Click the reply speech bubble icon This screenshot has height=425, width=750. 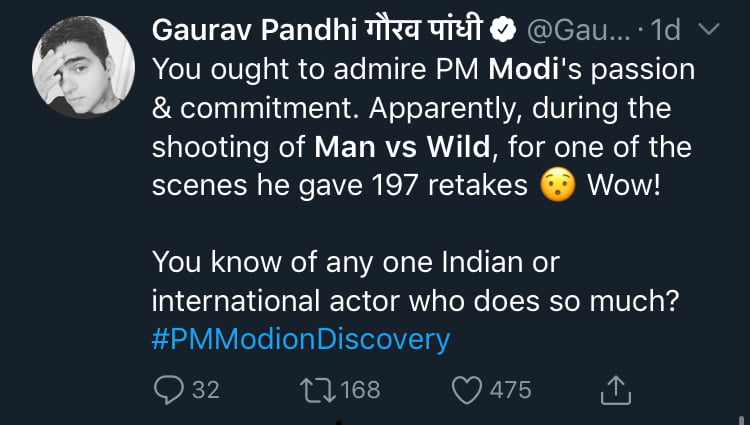pos(168,389)
